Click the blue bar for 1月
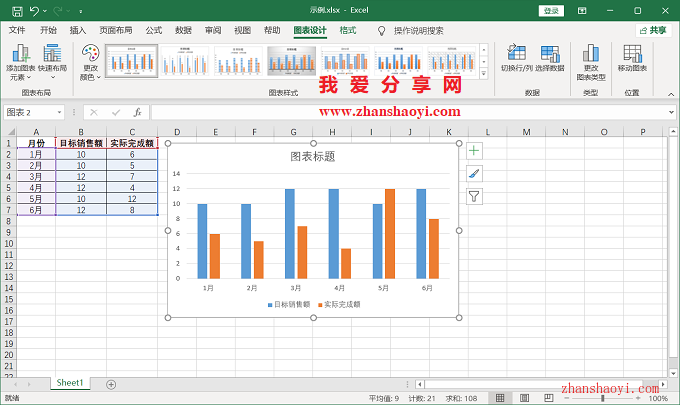Viewport: 680px width, 405px height. pos(202,241)
